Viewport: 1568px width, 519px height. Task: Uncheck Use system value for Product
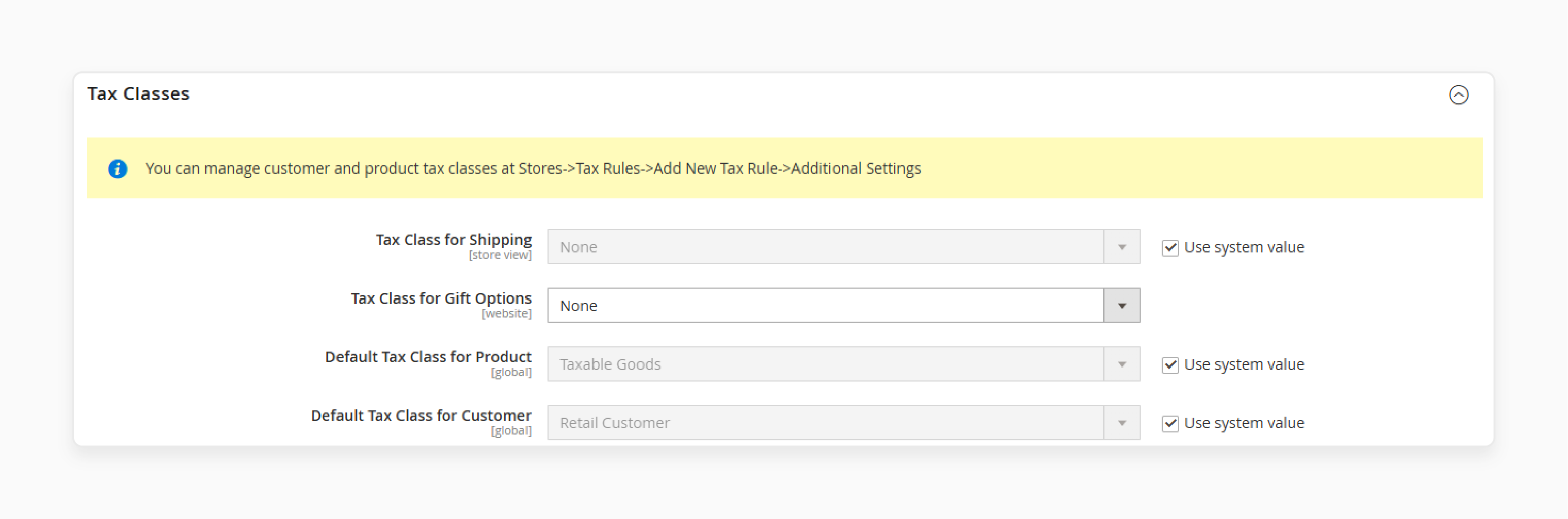[x=1169, y=365]
